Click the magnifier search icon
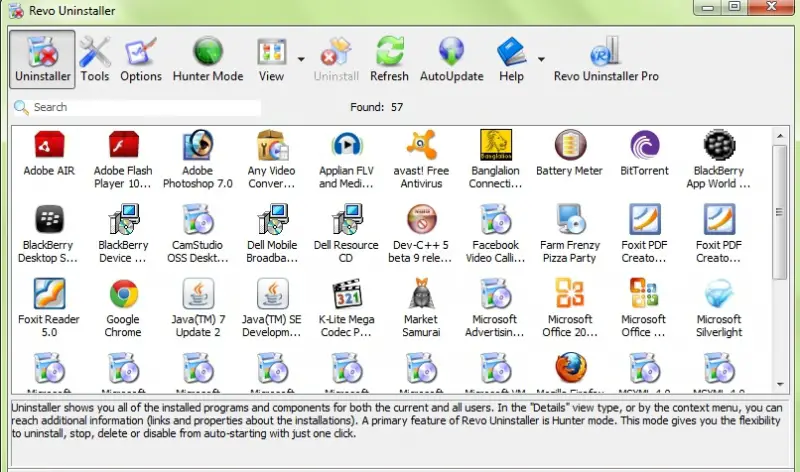The width and height of the screenshot is (800, 472). 21,107
